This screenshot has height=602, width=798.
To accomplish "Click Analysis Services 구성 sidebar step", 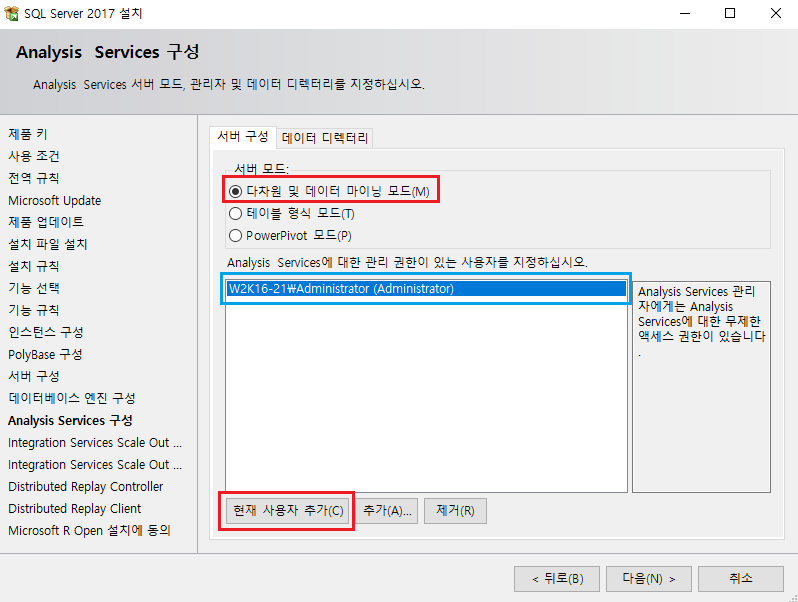I will (70, 420).
